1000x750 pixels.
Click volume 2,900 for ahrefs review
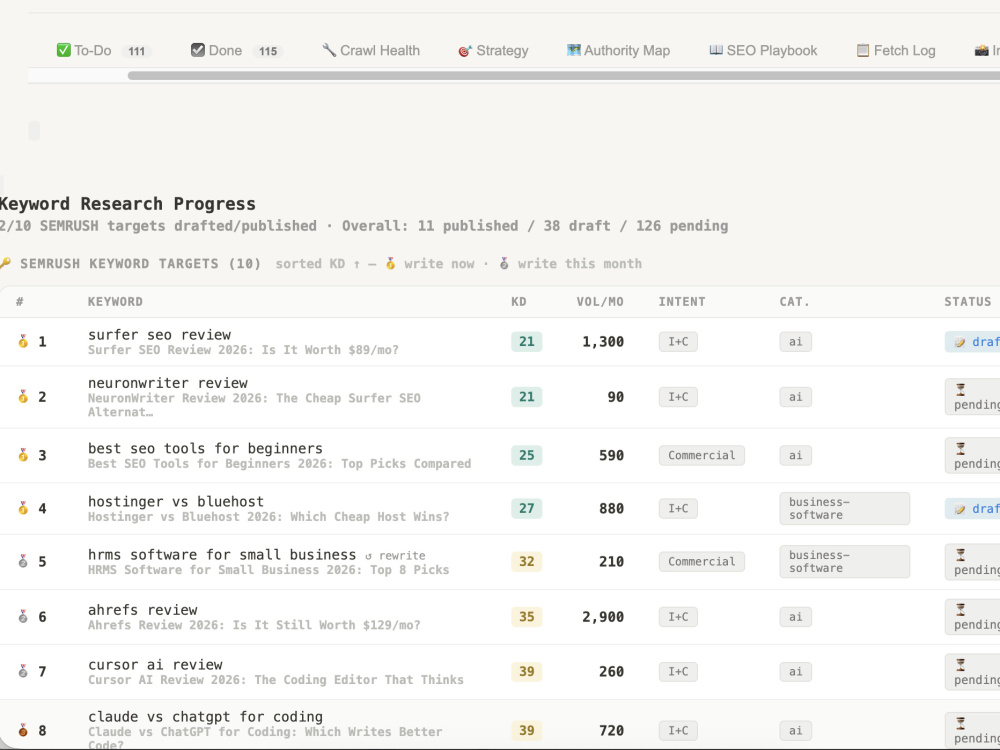(x=603, y=617)
